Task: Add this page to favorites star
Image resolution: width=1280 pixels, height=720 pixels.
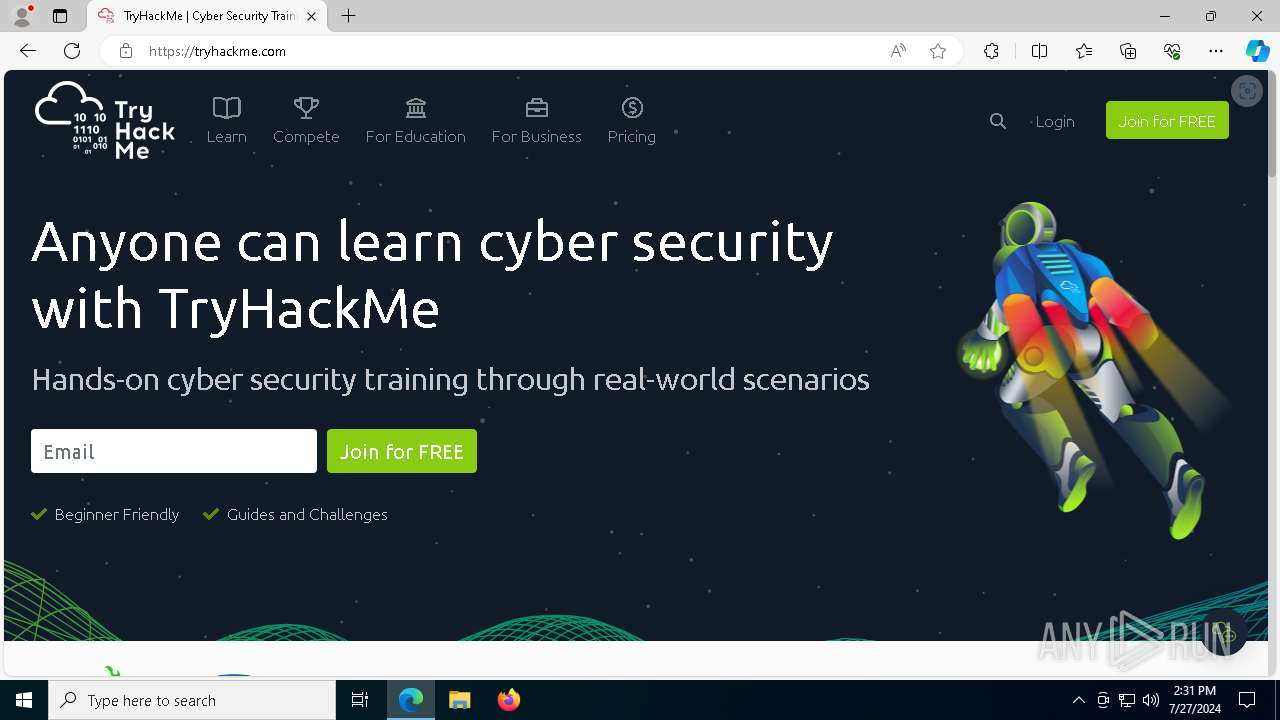Action: [x=937, y=51]
